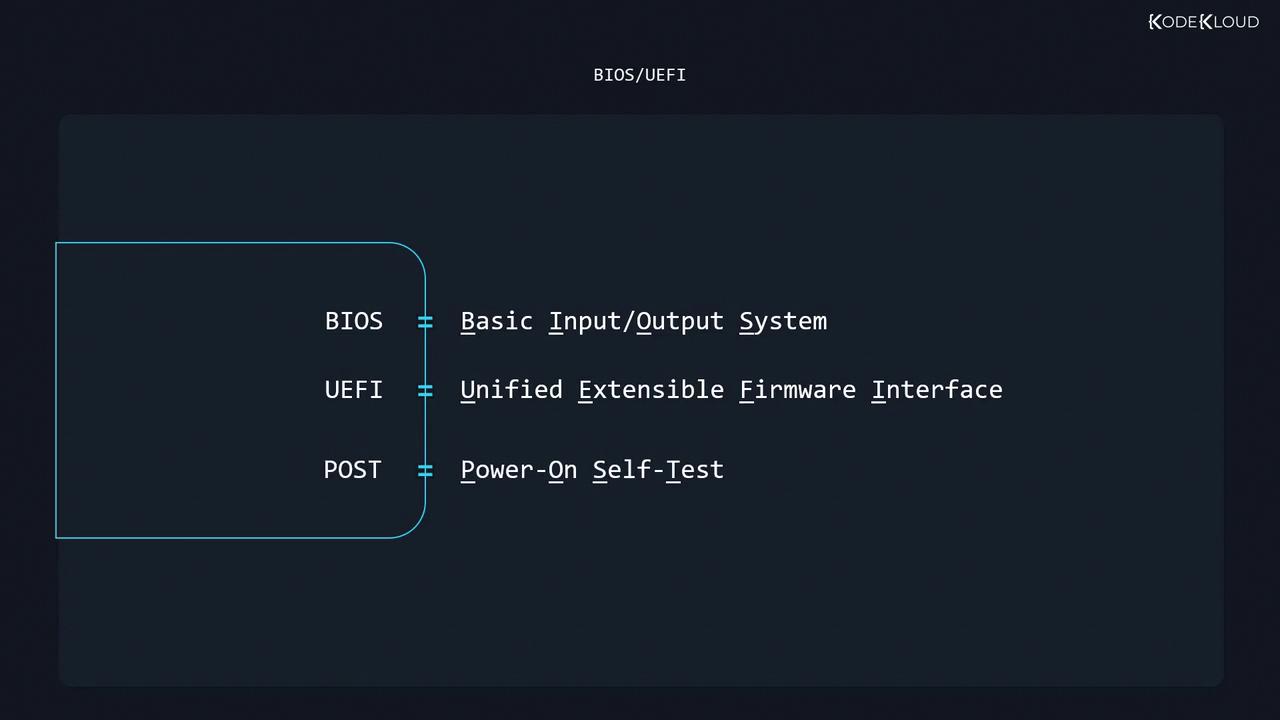The width and height of the screenshot is (1280, 720).
Task: Click the equals sign beside BIOS
Action: [x=425, y=322]
